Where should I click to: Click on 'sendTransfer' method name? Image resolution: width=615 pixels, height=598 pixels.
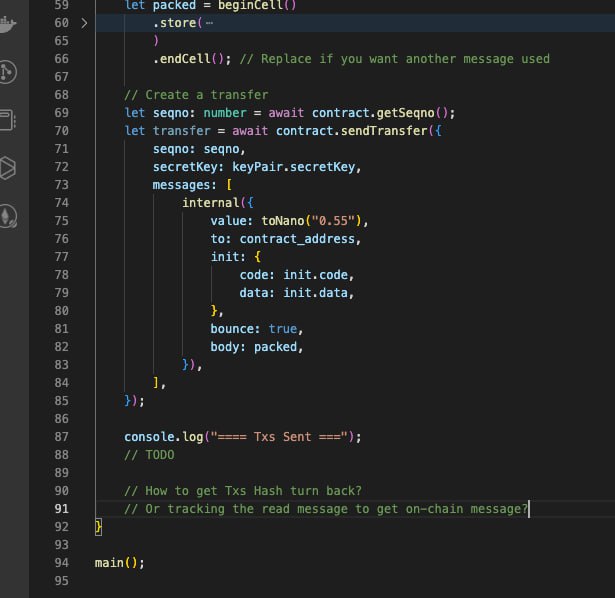pyautogui.click(x=384, y=131)
